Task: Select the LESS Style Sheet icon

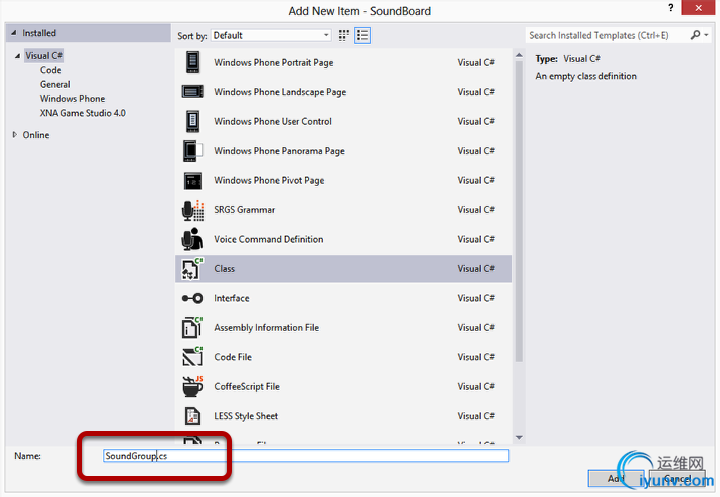Action: click(x=192, y=416)
